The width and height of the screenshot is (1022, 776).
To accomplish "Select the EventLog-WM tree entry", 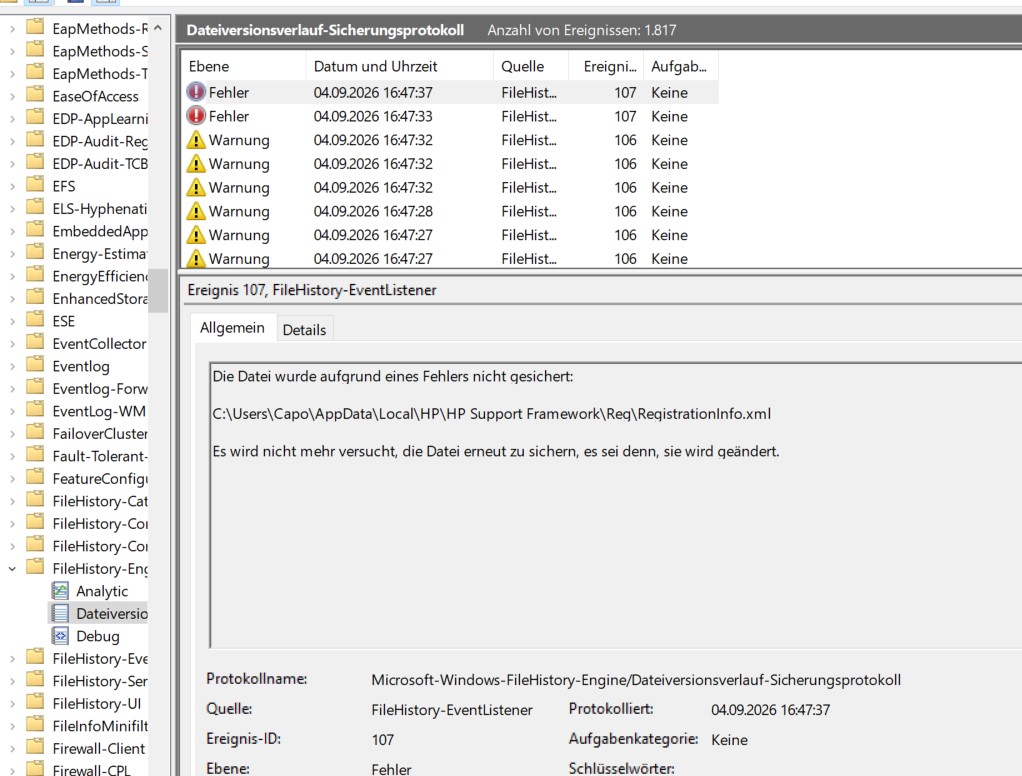I will click(x=99, y=411).
